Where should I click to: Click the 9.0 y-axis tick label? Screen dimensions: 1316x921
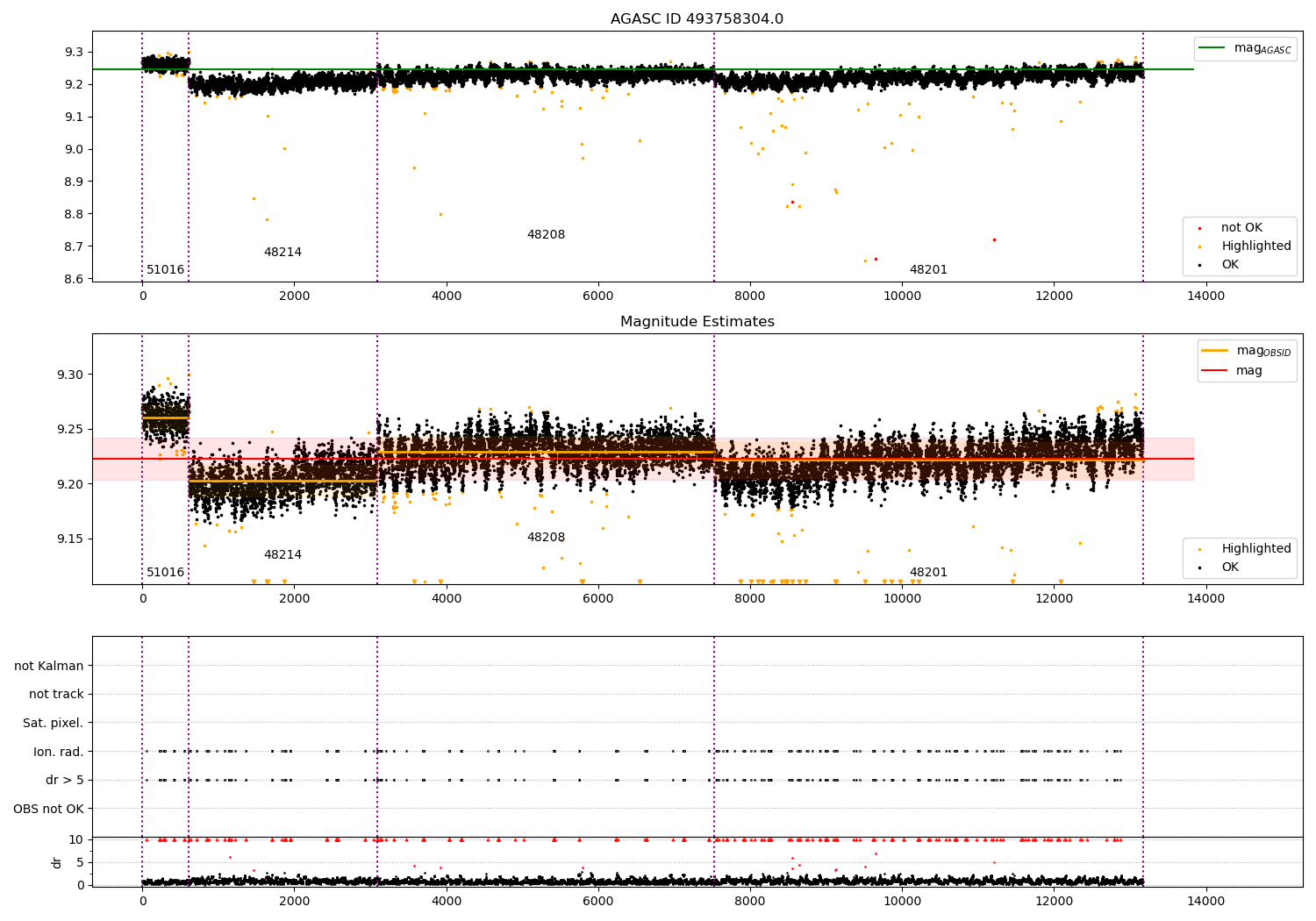pyautogui.click(x=75, y=149)
